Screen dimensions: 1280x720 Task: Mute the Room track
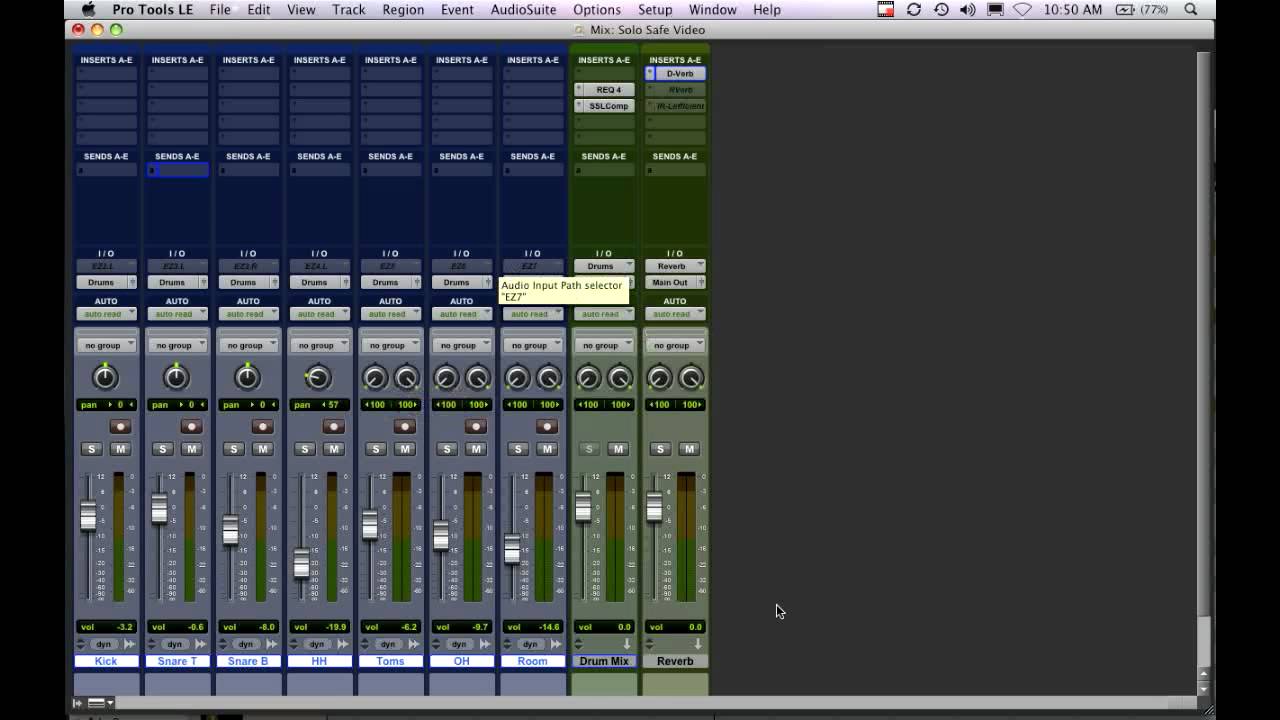coord(547,449)
